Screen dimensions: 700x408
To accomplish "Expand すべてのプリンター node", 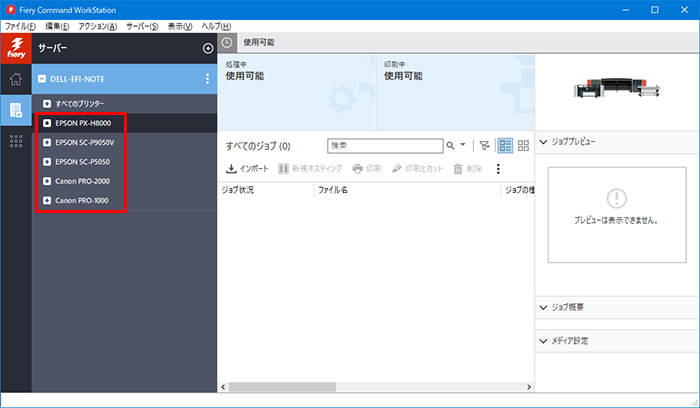I will coord(47,104).
